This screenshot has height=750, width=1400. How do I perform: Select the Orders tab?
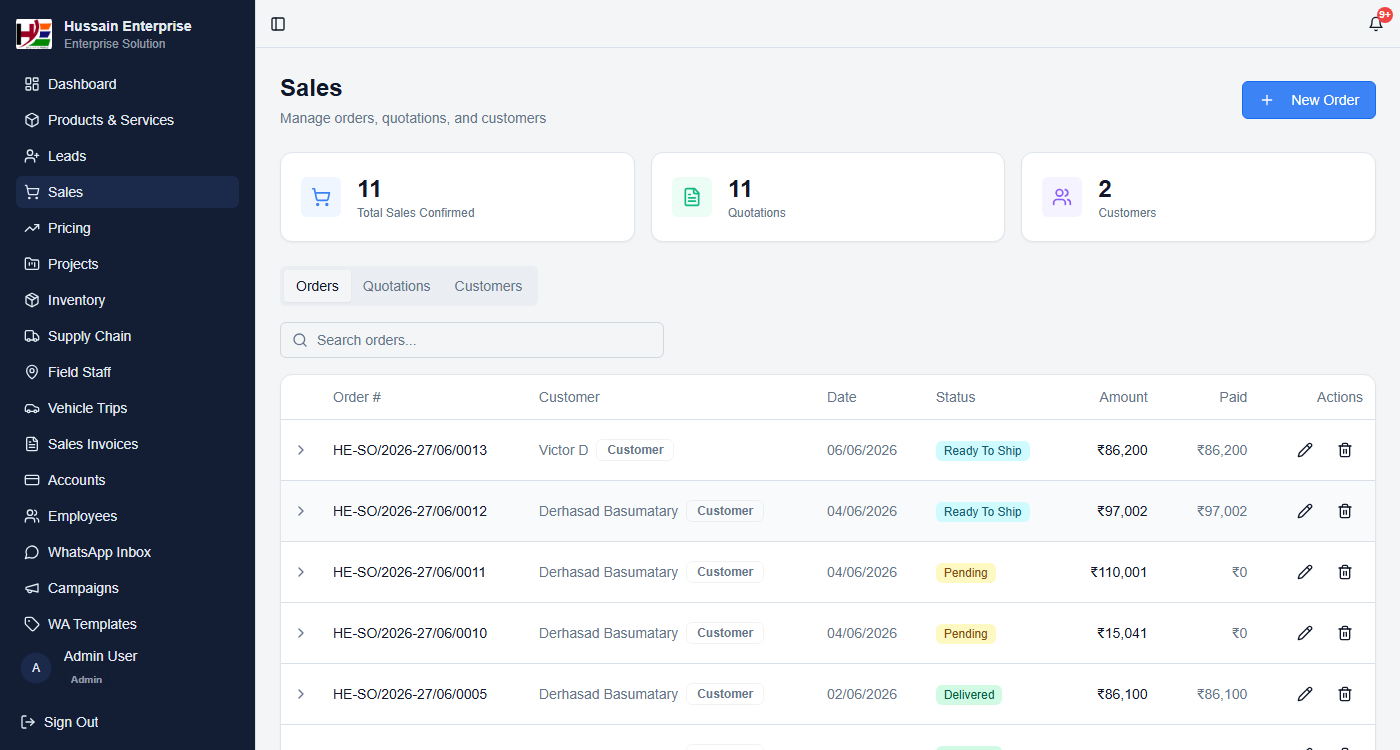[318, 286]
